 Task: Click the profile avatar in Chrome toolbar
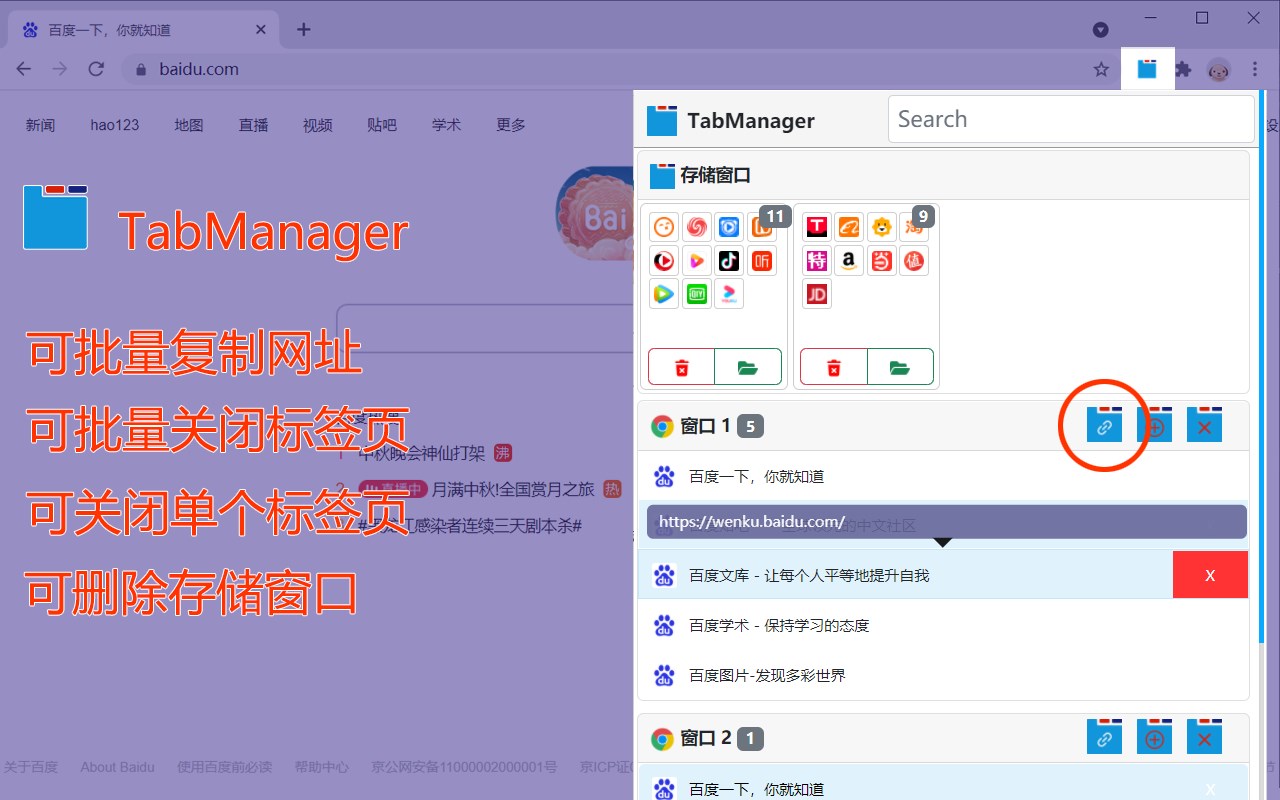coord(1219,69)
